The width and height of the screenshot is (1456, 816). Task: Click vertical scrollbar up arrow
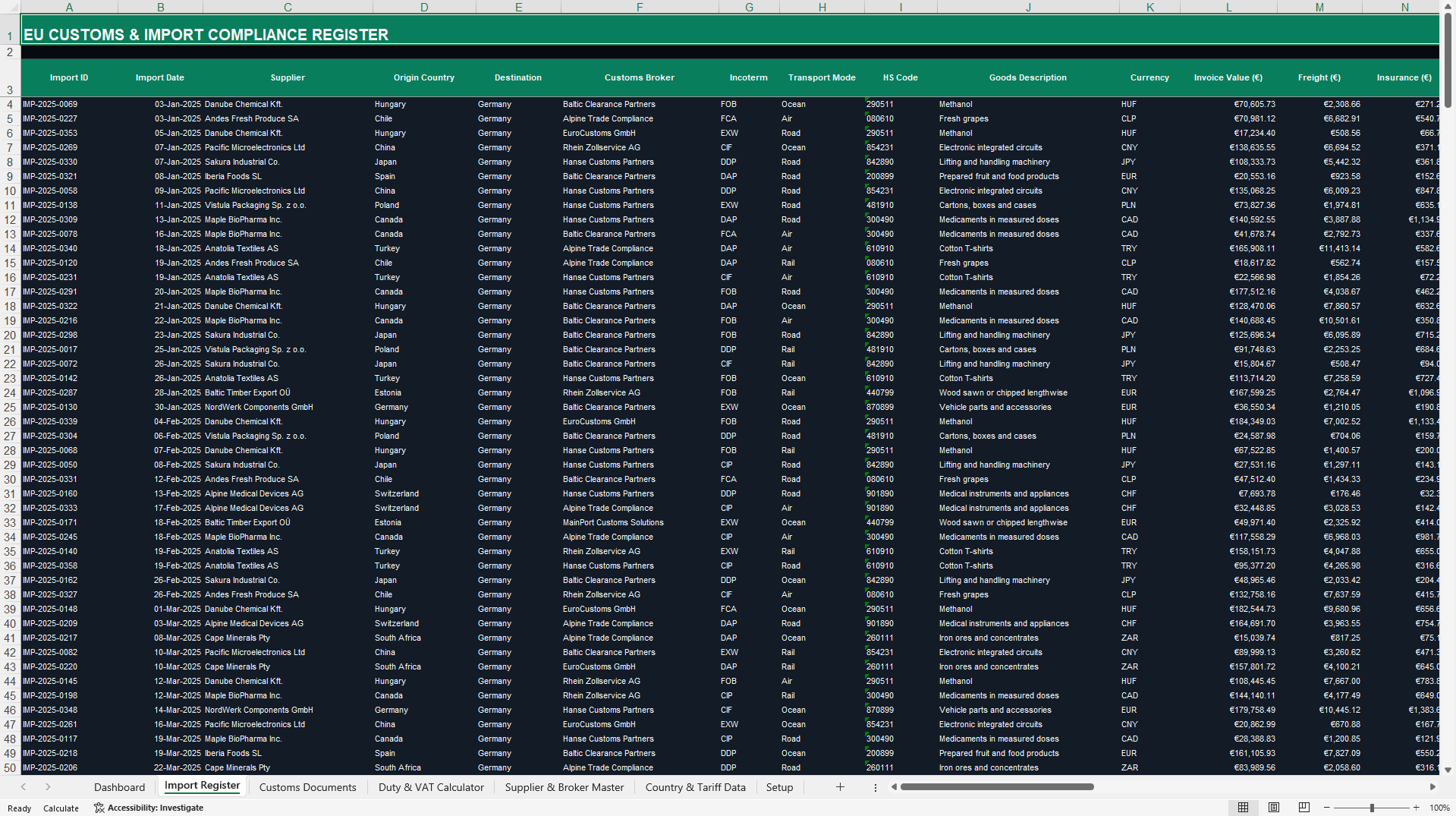(1448, 6)
